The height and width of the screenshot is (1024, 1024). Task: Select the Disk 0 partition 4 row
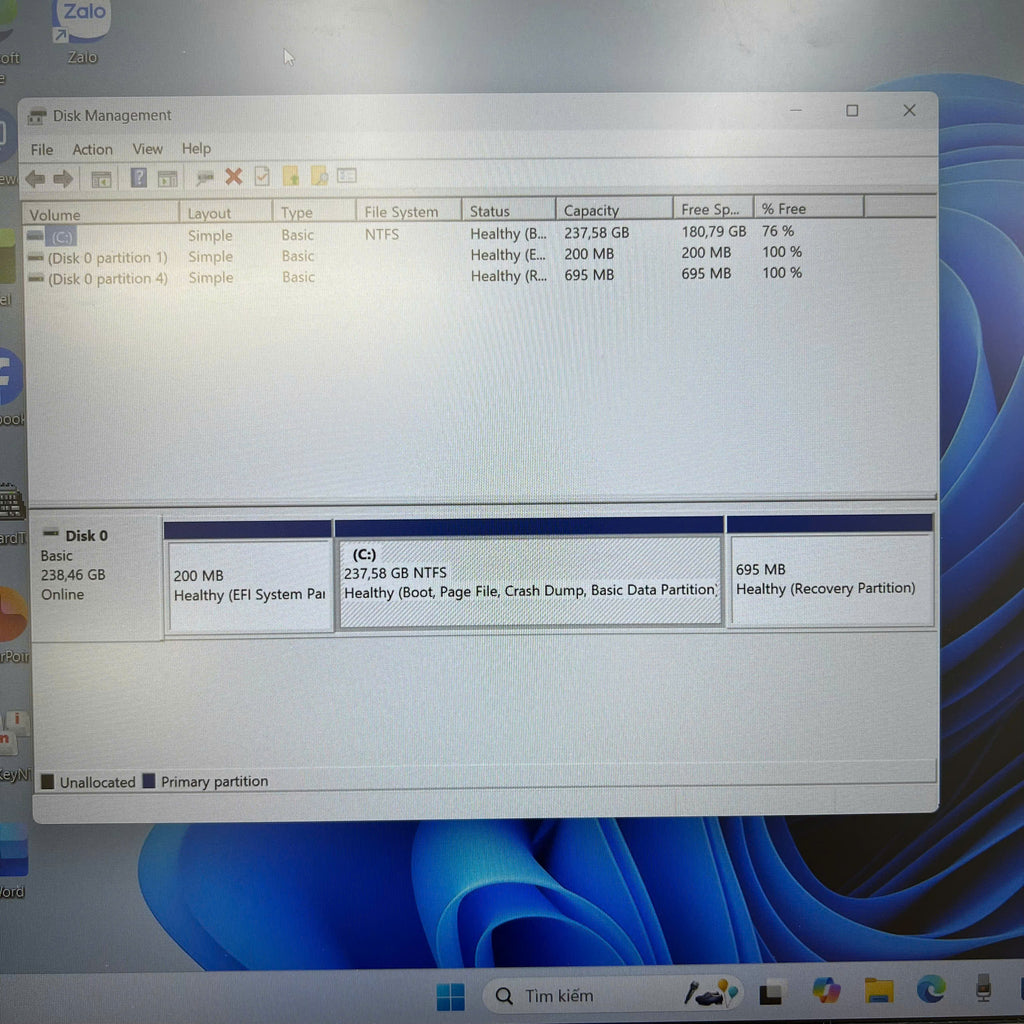coord(108,279)
